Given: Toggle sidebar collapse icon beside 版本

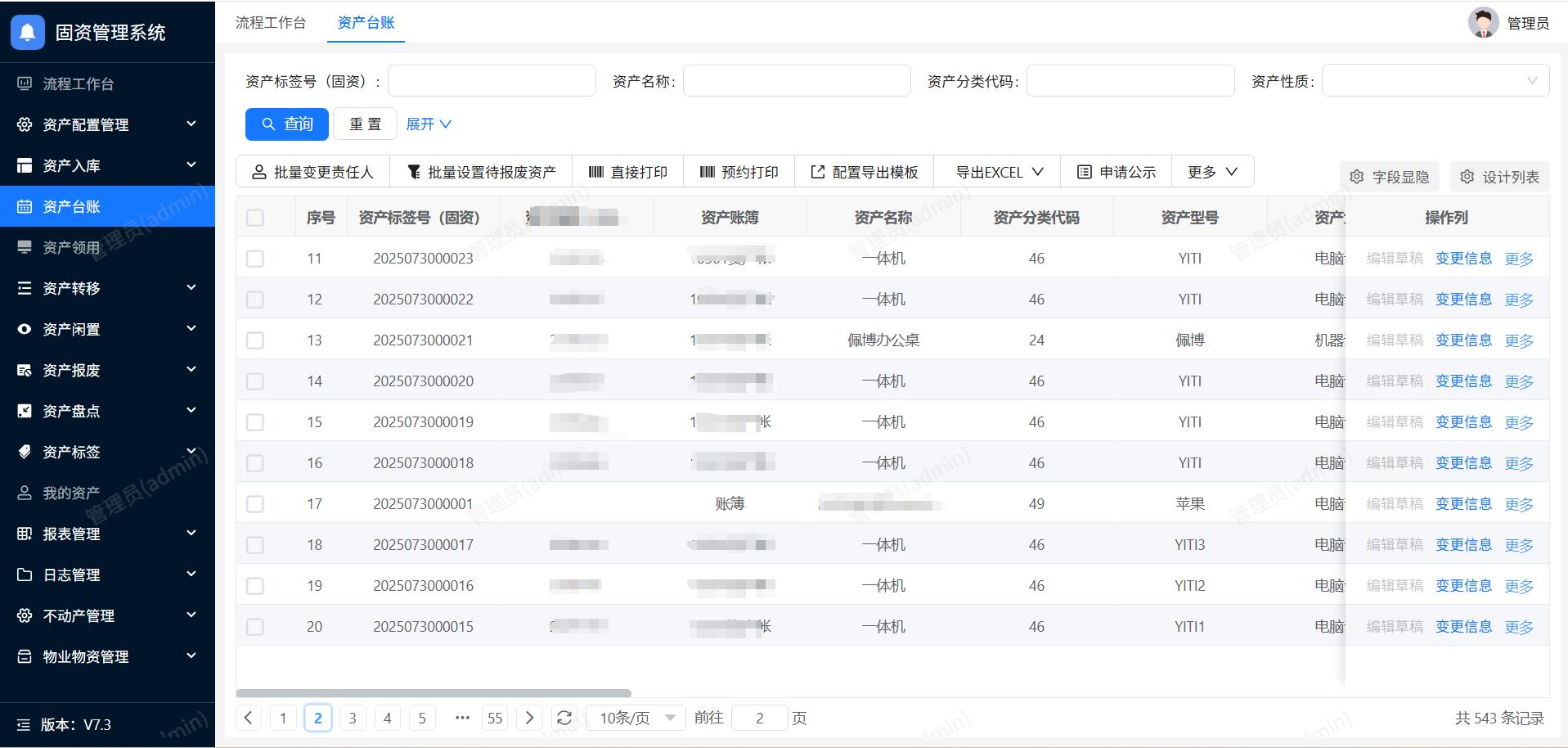Looking at the screenshot, I should click(x=24, y=724).
